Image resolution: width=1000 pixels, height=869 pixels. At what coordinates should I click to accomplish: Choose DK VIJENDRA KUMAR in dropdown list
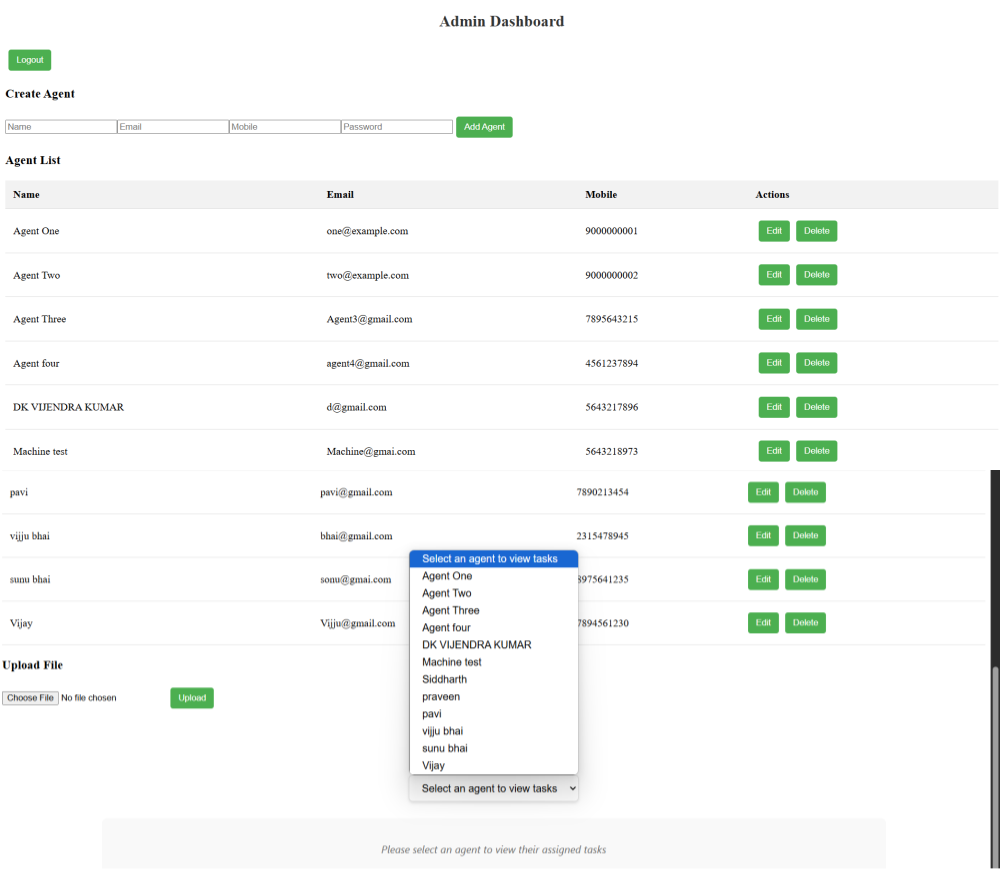494,645
